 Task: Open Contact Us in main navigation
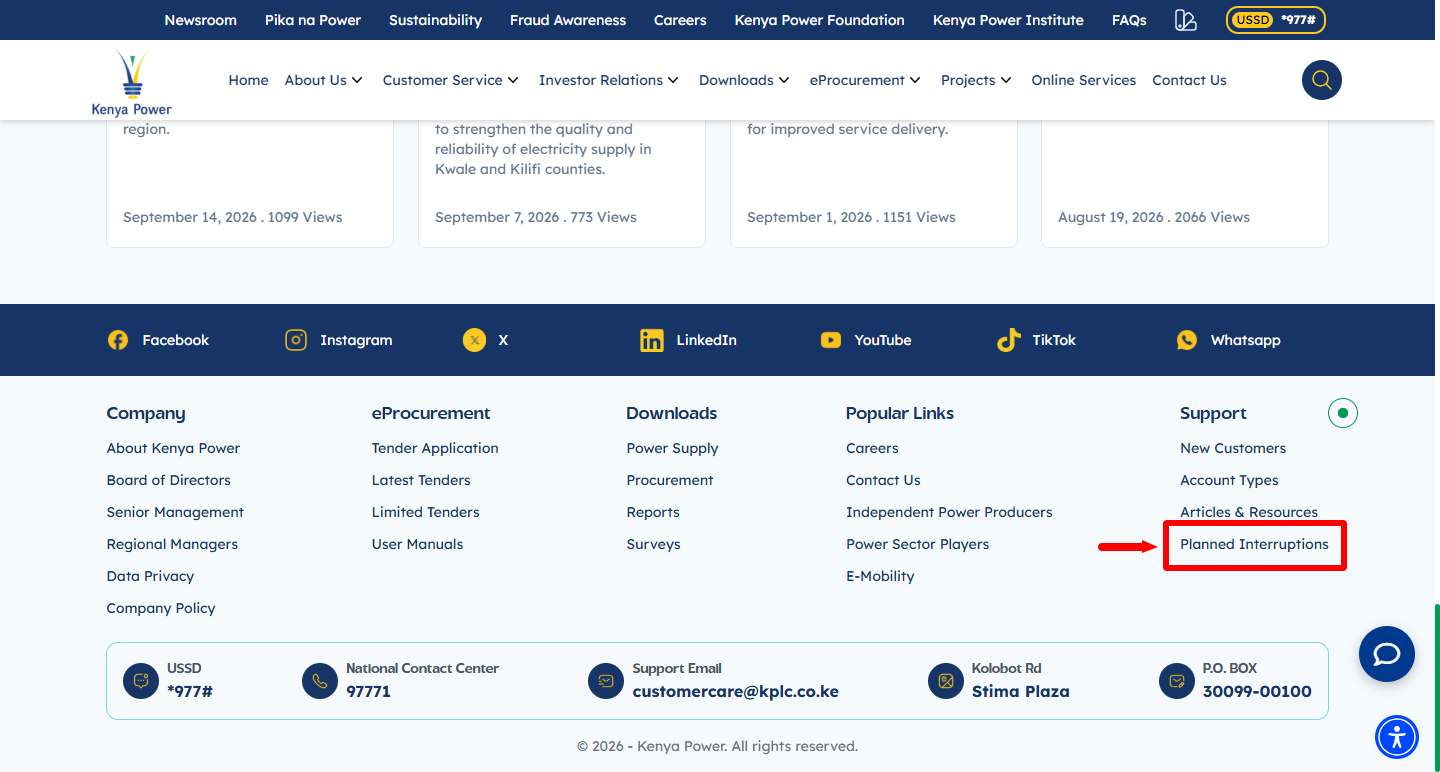pyautogui.click(x=1189, y=80)
